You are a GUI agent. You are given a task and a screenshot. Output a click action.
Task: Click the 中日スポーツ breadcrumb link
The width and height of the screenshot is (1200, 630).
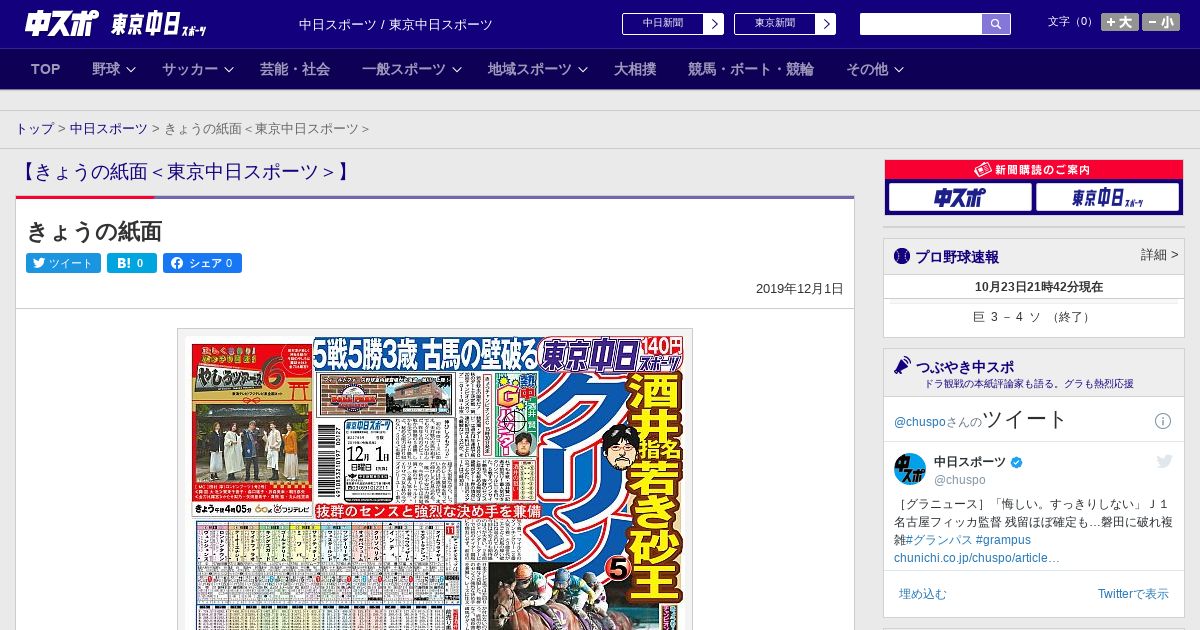pos(109,129)
